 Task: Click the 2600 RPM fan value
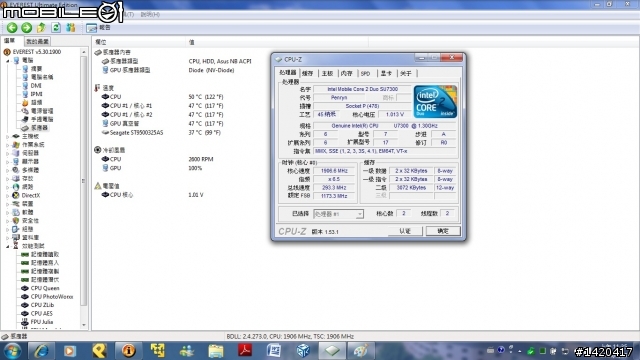(x=201, y=159)
